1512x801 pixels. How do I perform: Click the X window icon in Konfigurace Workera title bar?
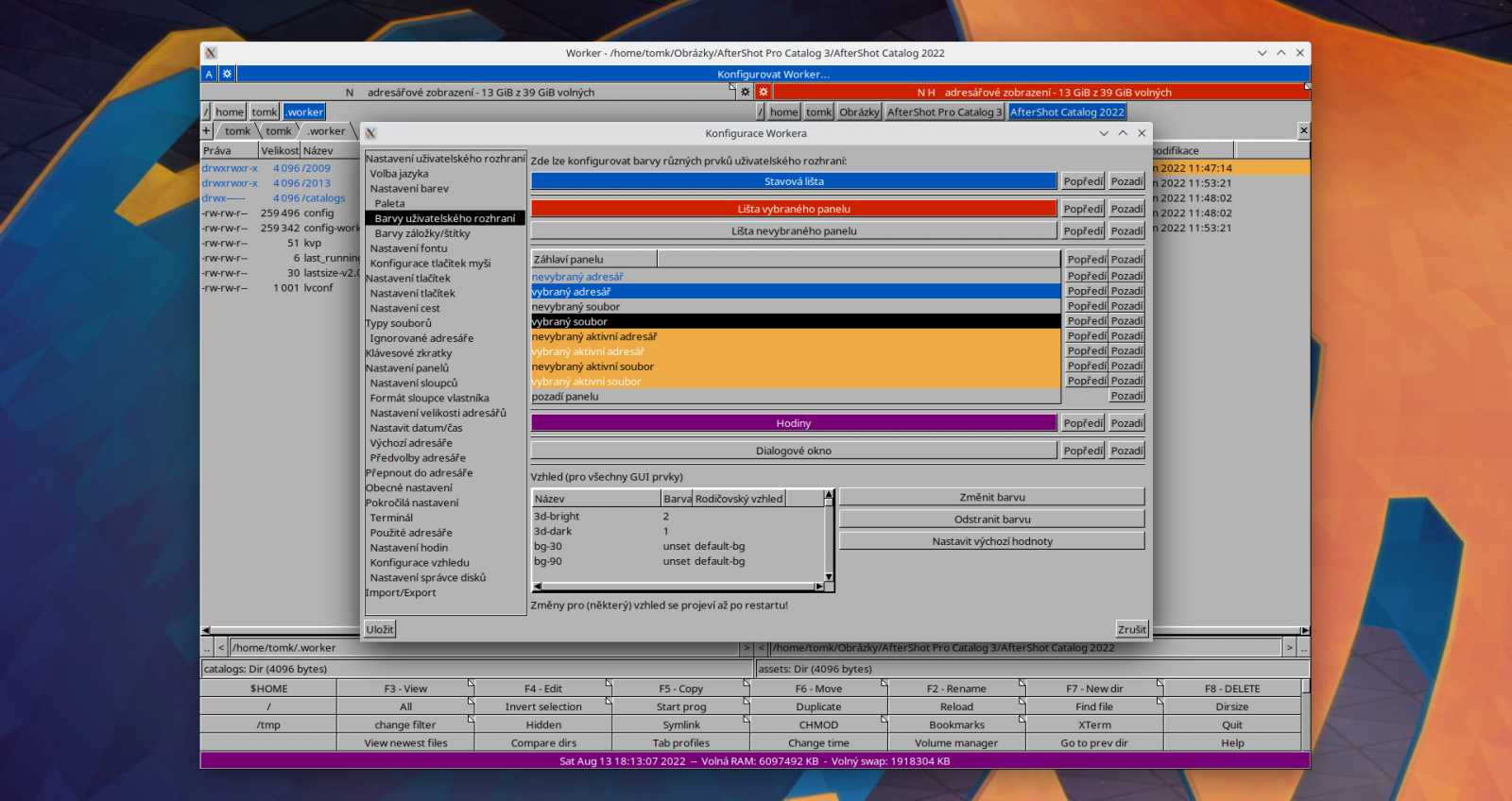tap(370, 133)
